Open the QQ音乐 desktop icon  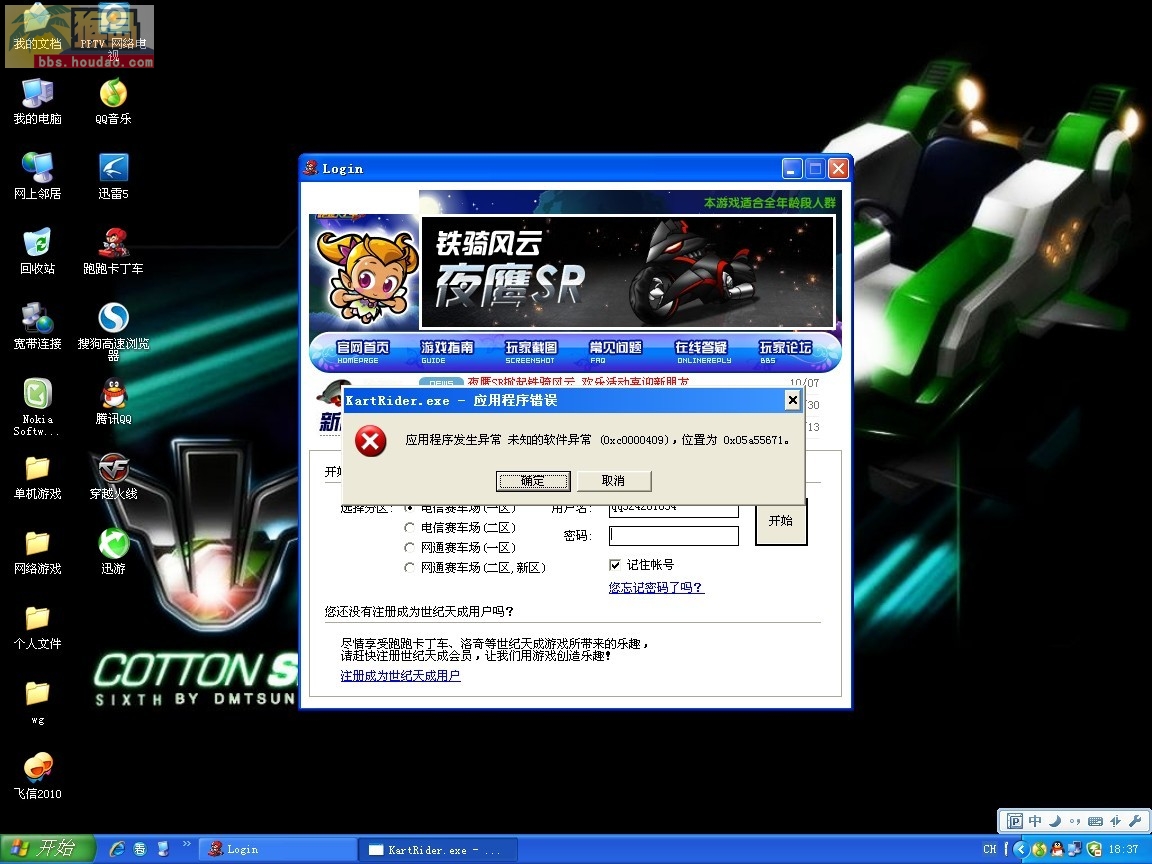pos(113,101)
